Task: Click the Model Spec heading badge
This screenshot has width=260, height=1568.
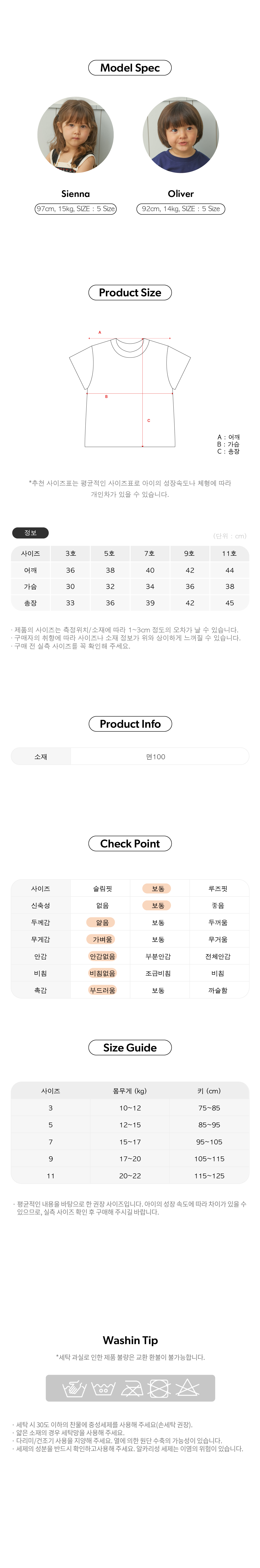Action: click(130, 68)
